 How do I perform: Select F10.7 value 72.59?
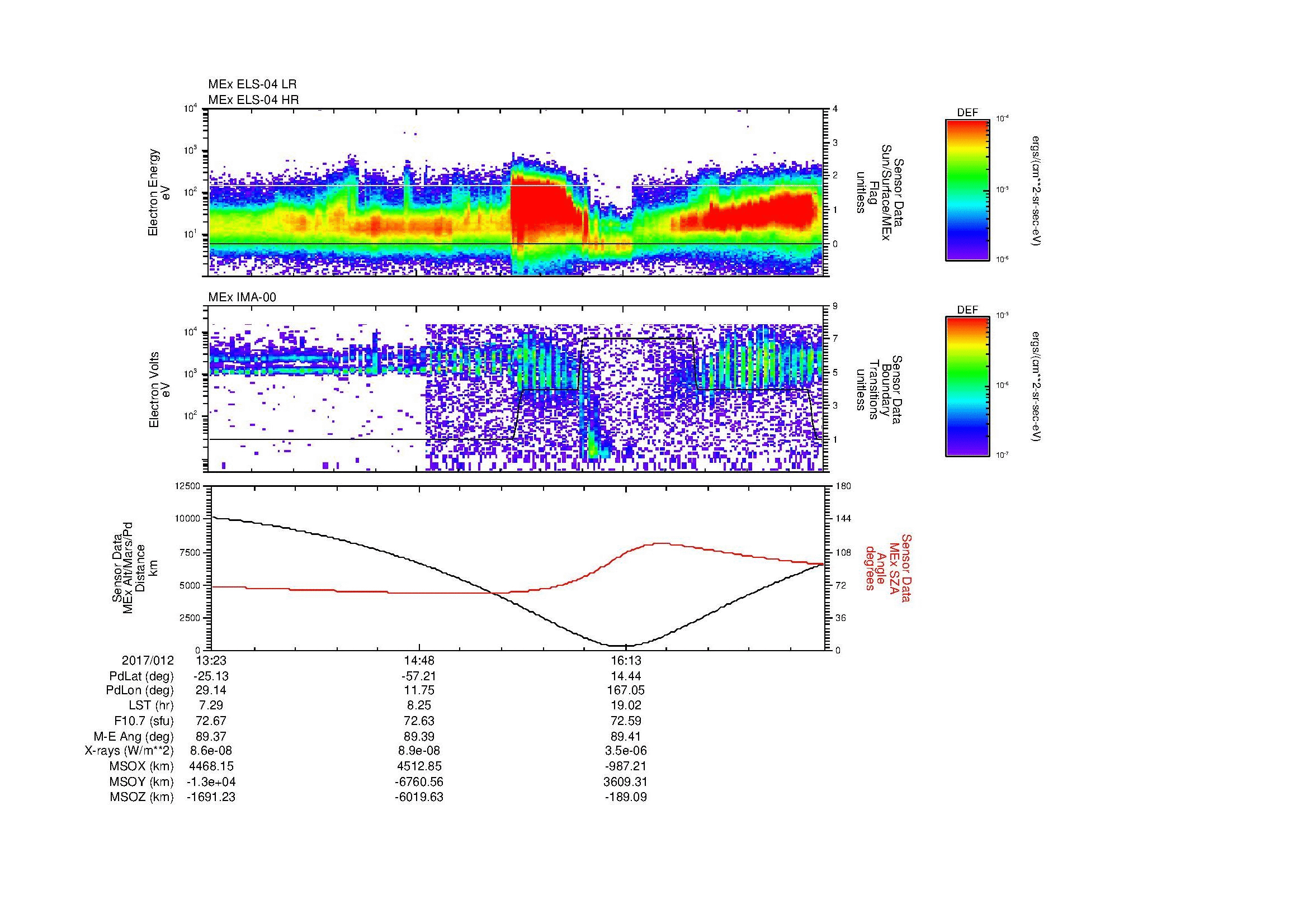coord(626,721)
